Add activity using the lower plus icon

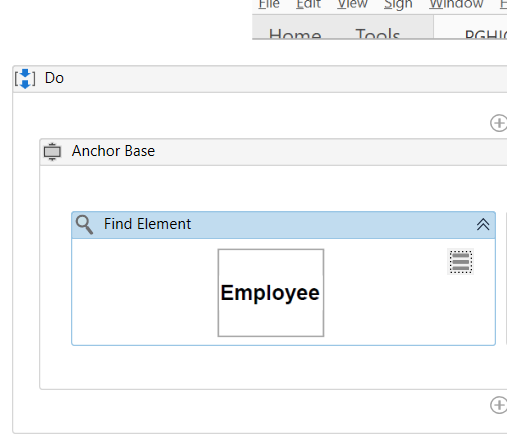pos(499,405)
